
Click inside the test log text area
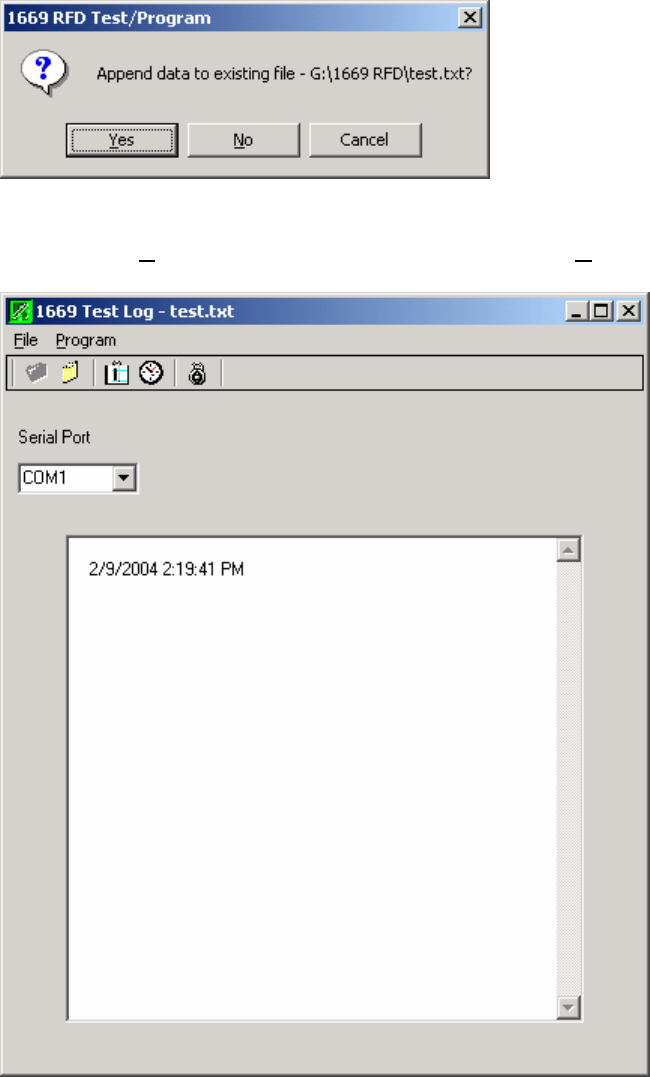(313, 779)
